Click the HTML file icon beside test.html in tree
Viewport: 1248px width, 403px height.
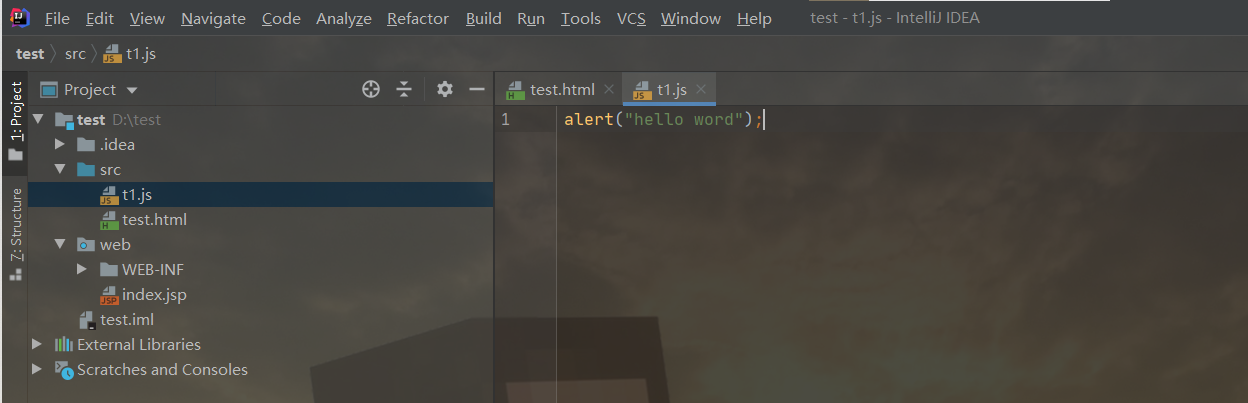pos(109,220)
